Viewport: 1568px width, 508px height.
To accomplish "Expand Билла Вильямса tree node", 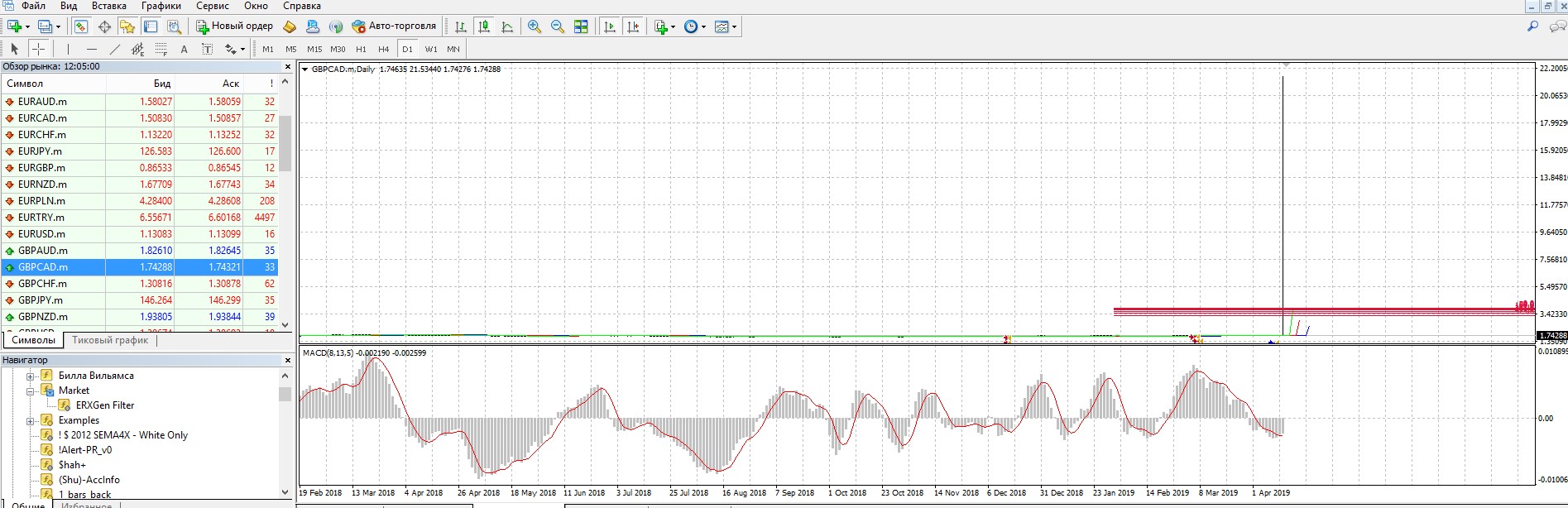I will pos(31,376).
